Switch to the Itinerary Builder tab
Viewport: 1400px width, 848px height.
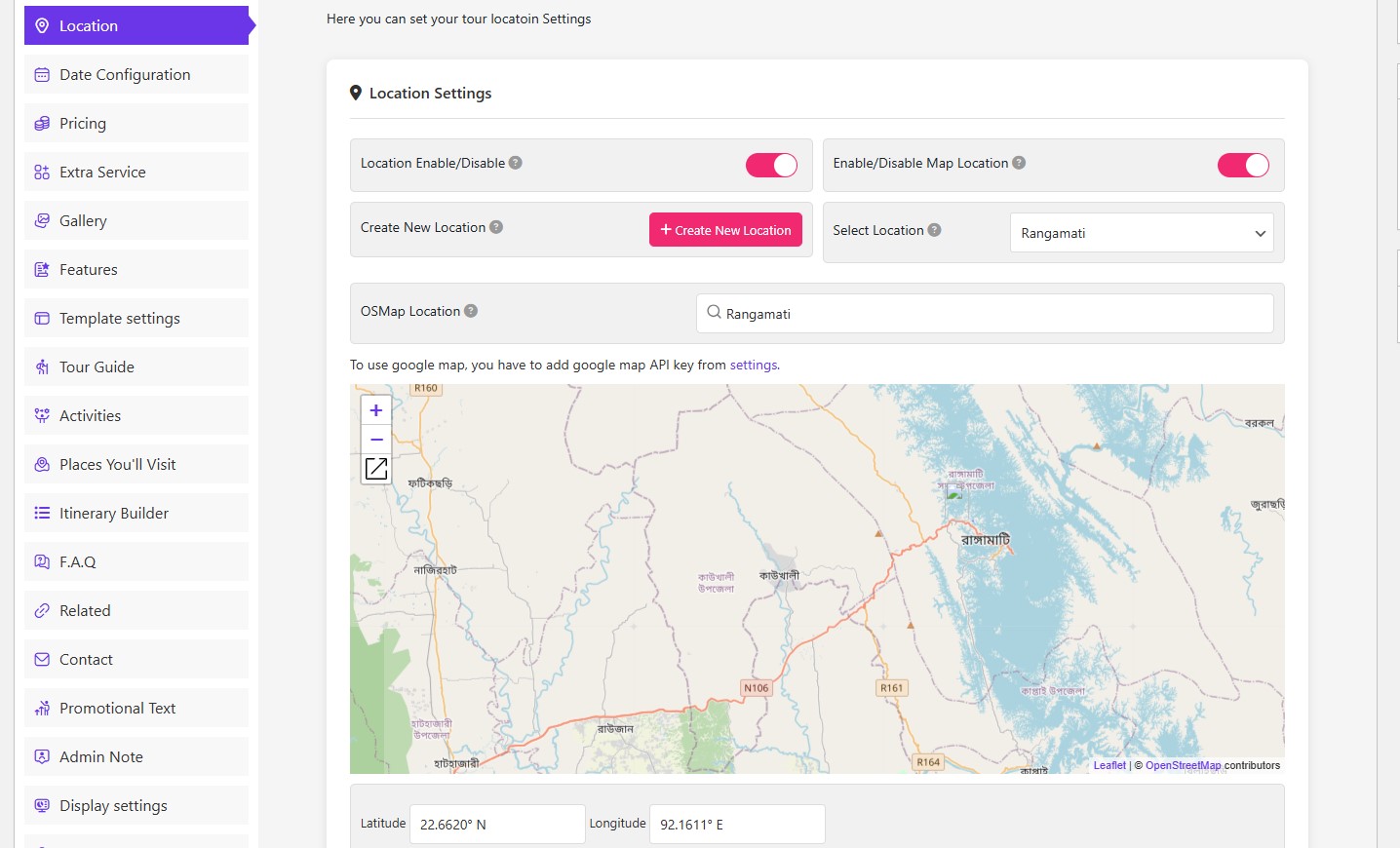[x=136, y=514]
